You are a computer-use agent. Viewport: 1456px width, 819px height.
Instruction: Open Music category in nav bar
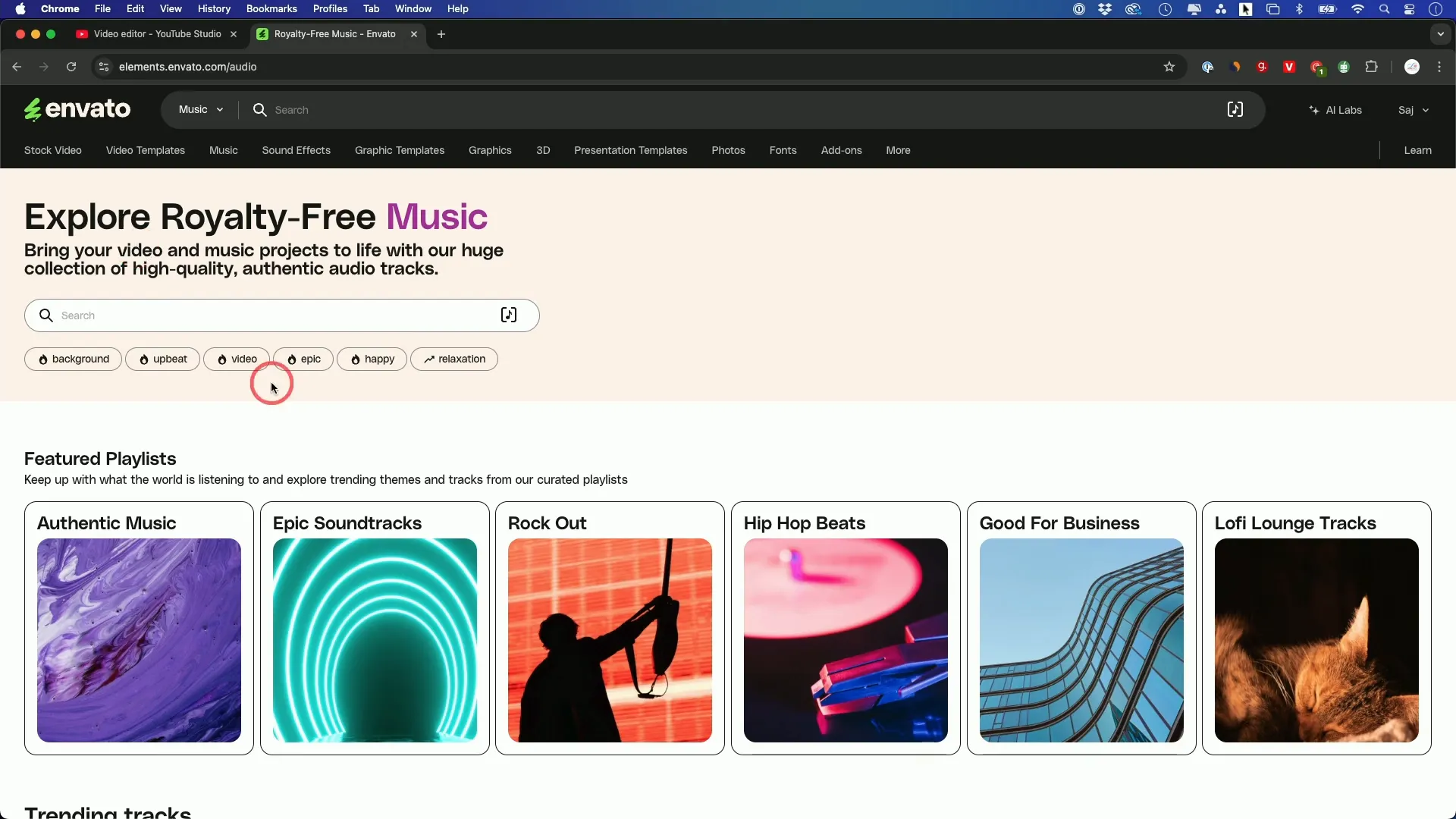224,150
